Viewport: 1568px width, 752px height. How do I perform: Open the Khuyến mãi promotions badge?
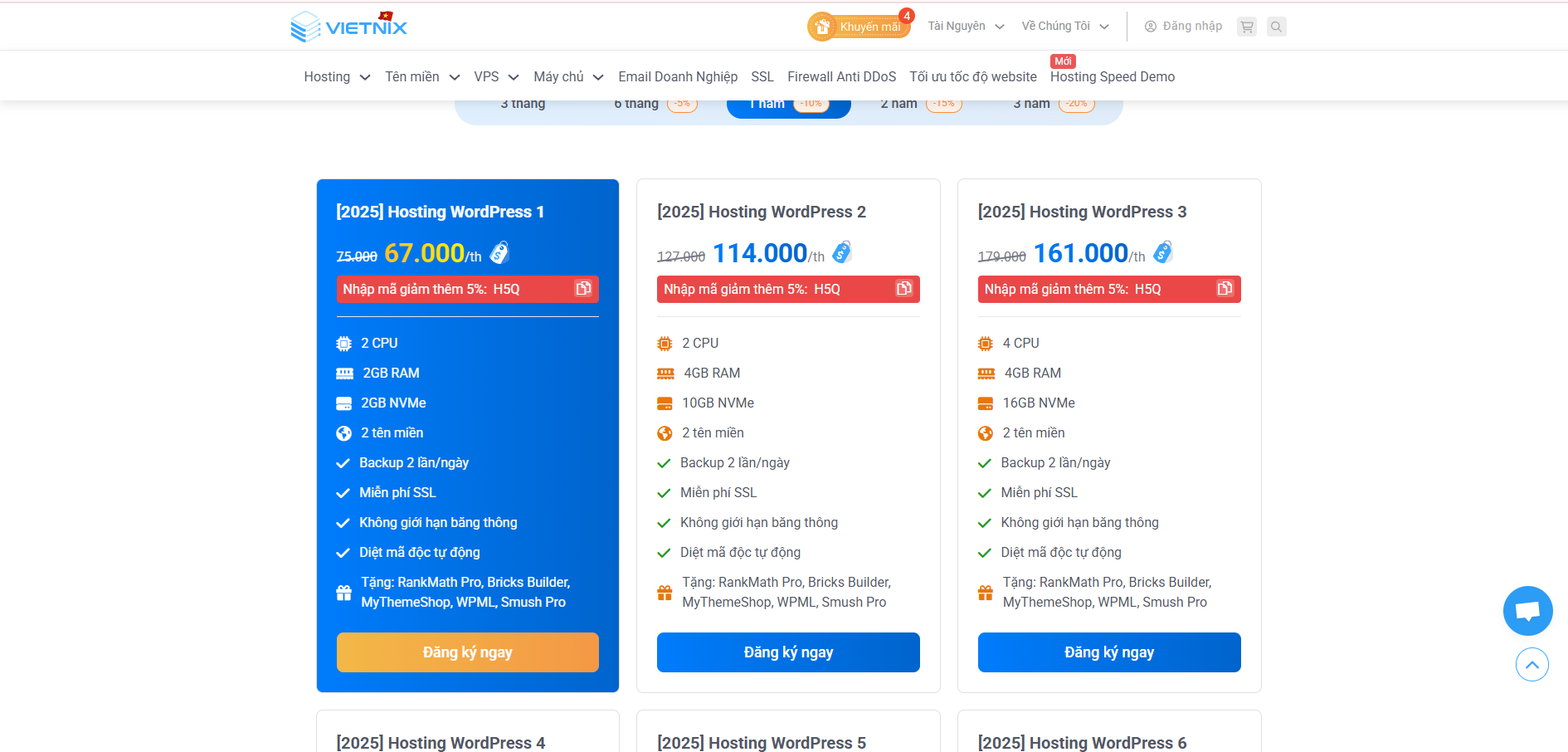[x=859, y=27]
